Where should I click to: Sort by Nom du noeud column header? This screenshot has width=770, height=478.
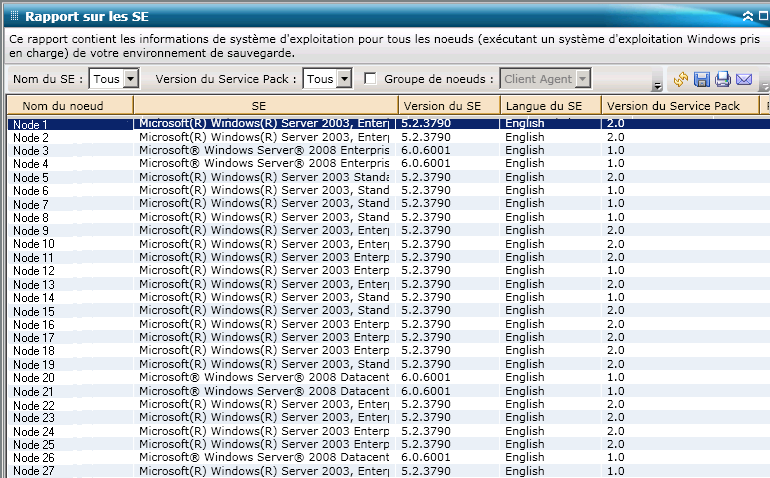click(x=70, y=106)
